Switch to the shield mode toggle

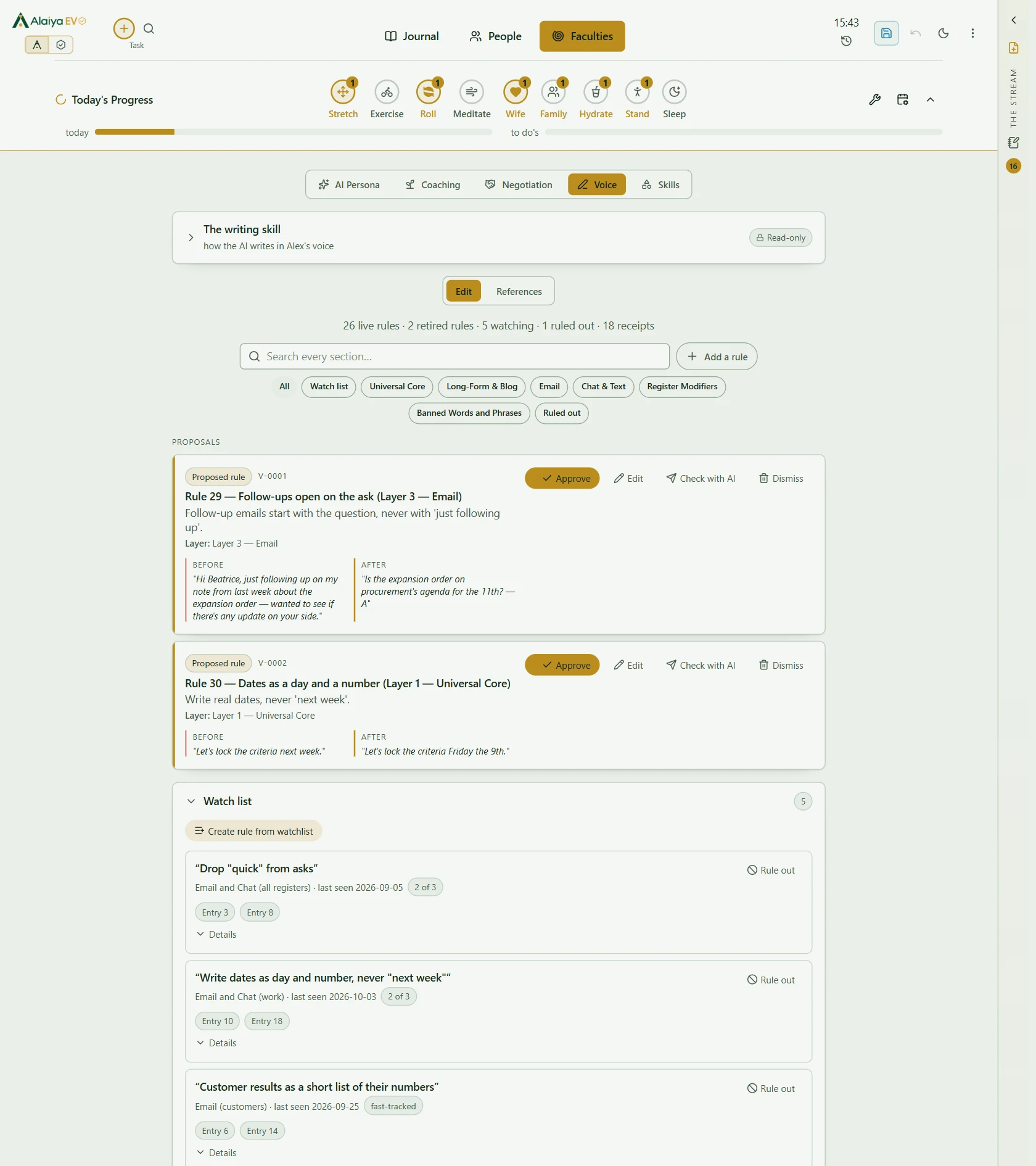[x=61, y=44]
